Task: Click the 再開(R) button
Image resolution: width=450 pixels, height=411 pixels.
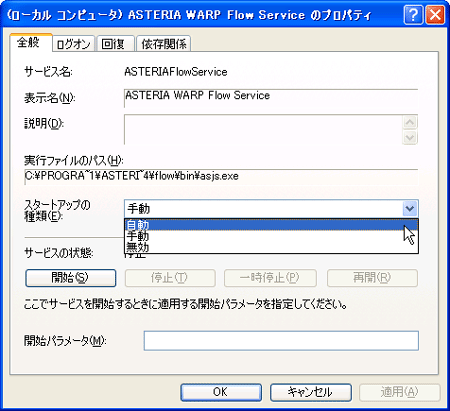Action: [x=372, y=278]
